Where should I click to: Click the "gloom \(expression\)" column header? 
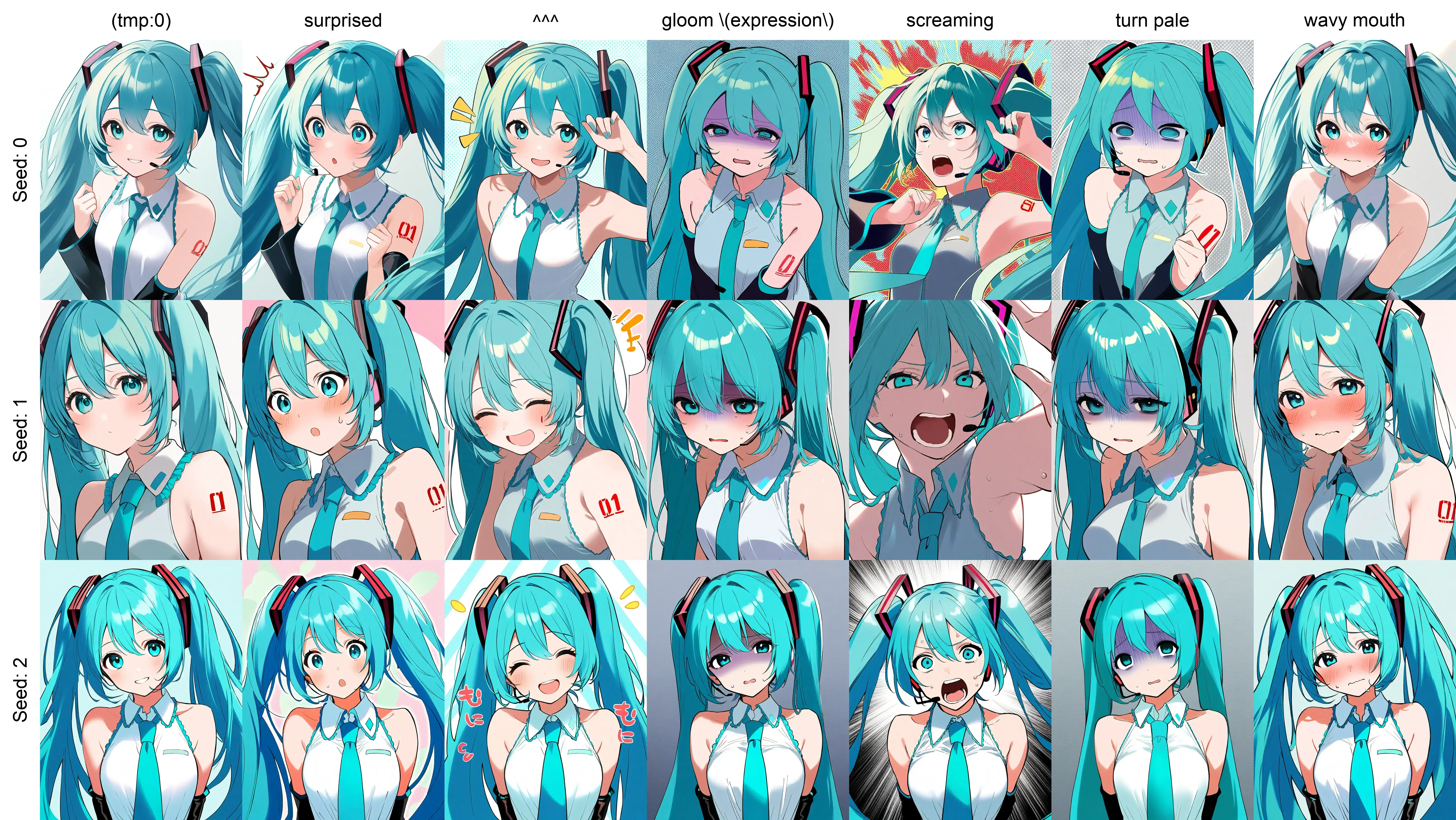pos(748,21)
